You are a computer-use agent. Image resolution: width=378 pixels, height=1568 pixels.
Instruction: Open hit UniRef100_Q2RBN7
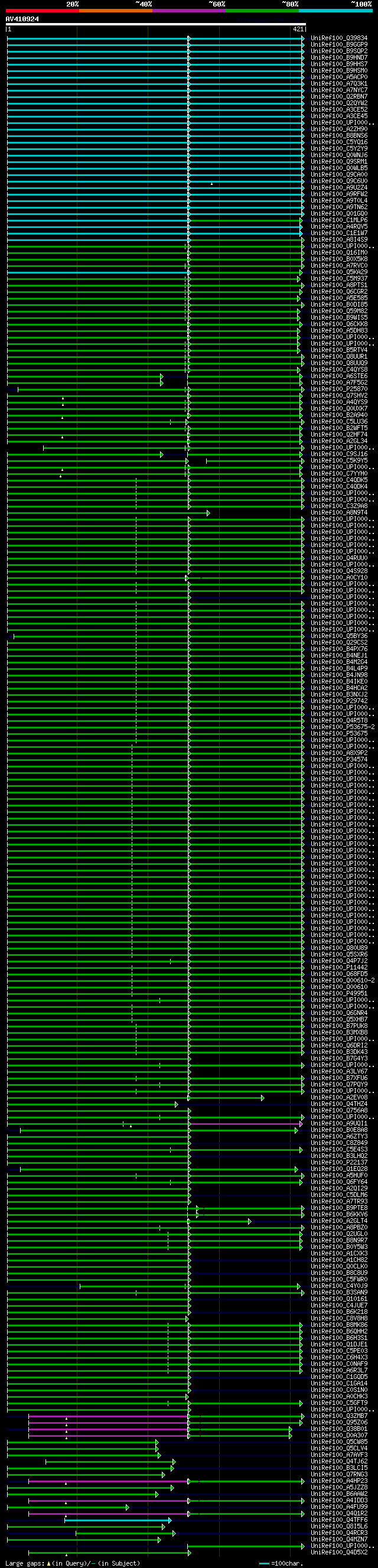[x=339, y=97]
